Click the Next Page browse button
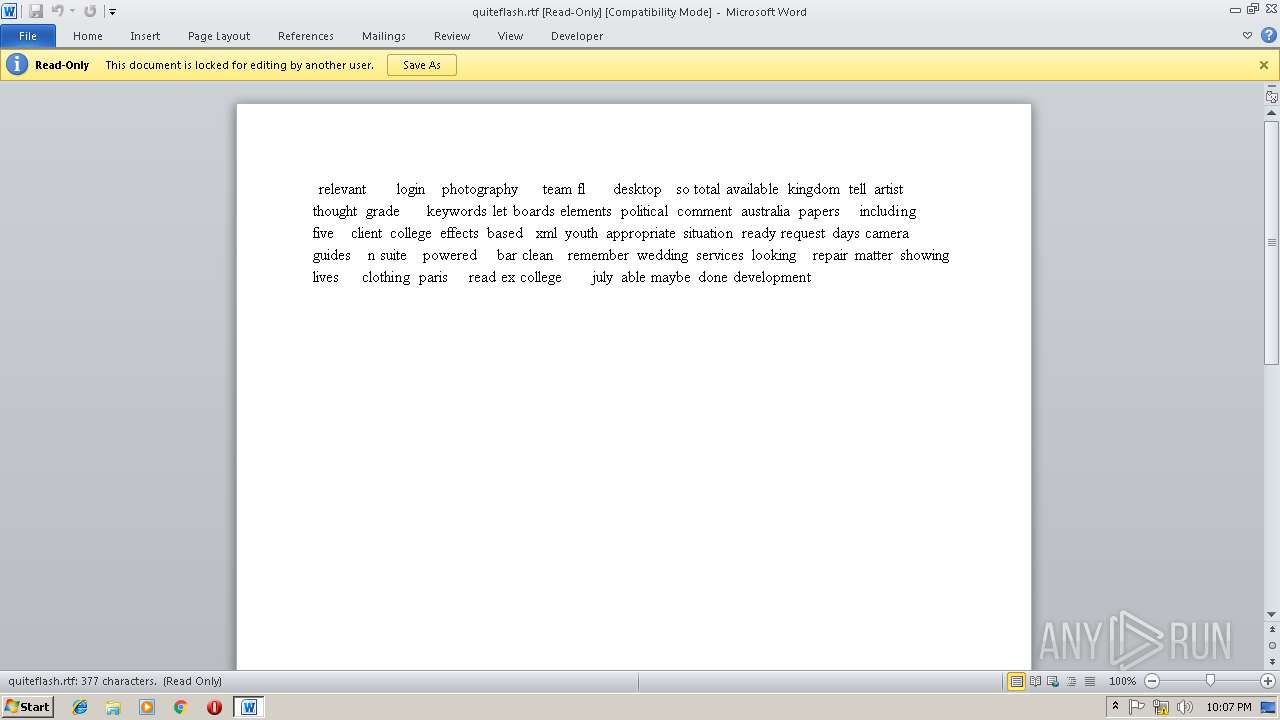Image resolution: width=1280 pixels, height=720 pixels. (1272, 660)
